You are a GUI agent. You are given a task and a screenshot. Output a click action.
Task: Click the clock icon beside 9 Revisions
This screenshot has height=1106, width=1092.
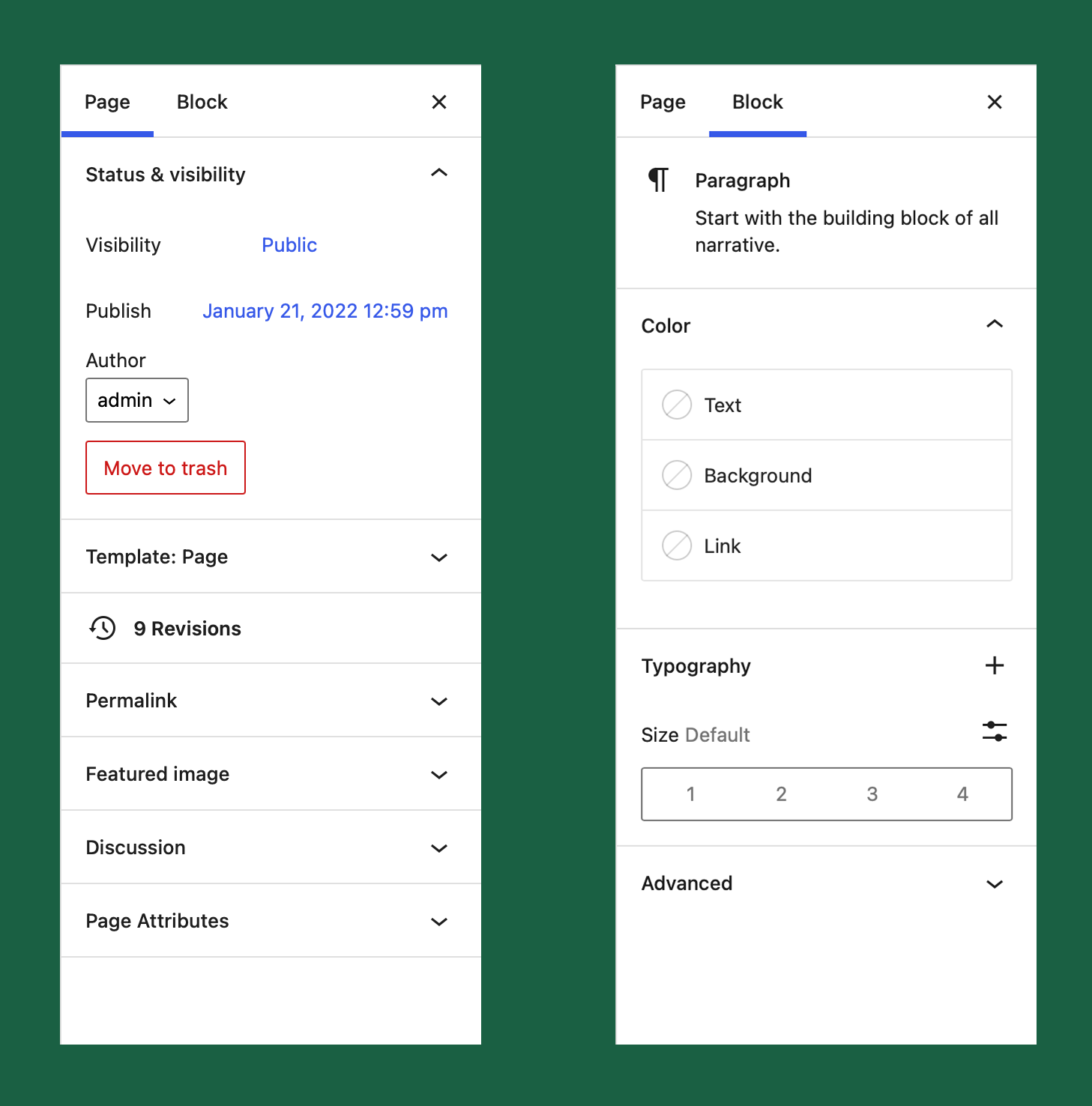pos(103,628)
